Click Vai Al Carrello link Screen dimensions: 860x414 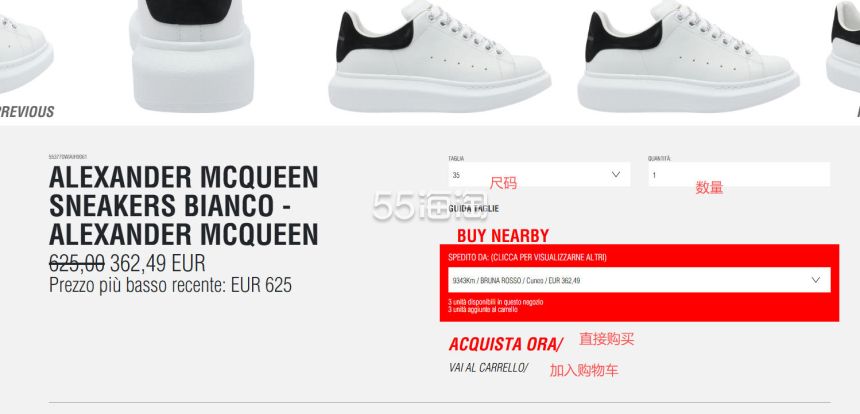488,368
